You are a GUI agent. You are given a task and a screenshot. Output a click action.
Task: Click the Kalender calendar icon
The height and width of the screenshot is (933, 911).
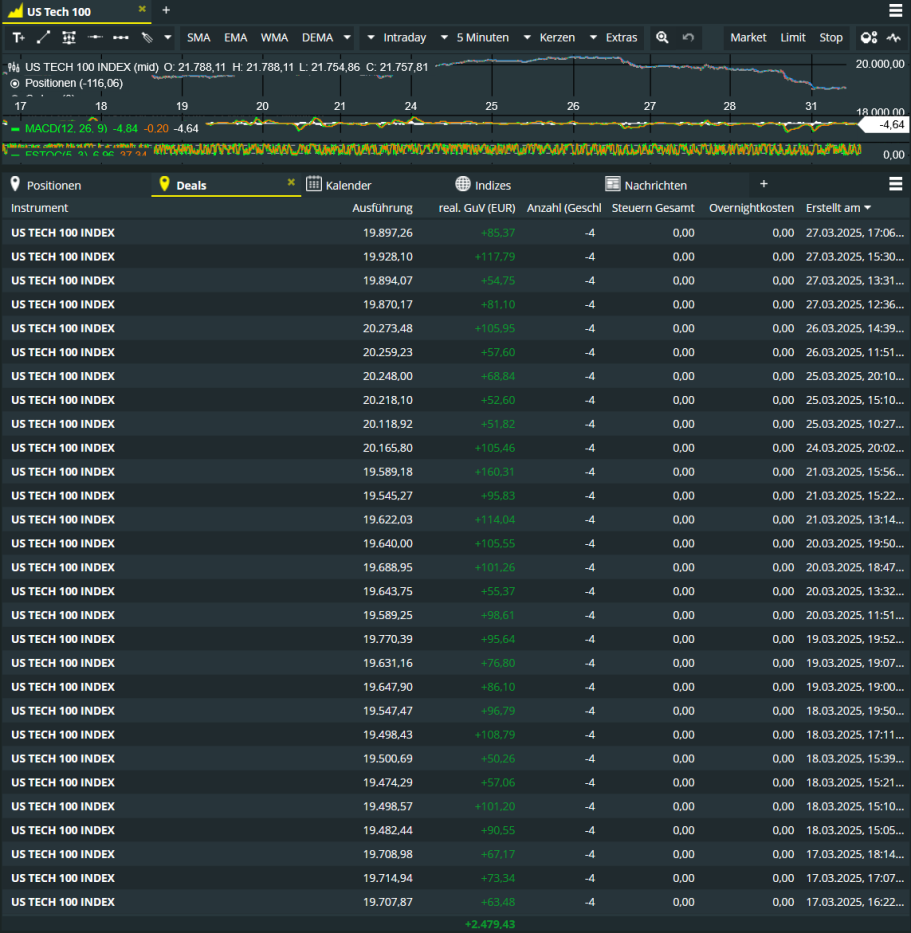(314, 184)
